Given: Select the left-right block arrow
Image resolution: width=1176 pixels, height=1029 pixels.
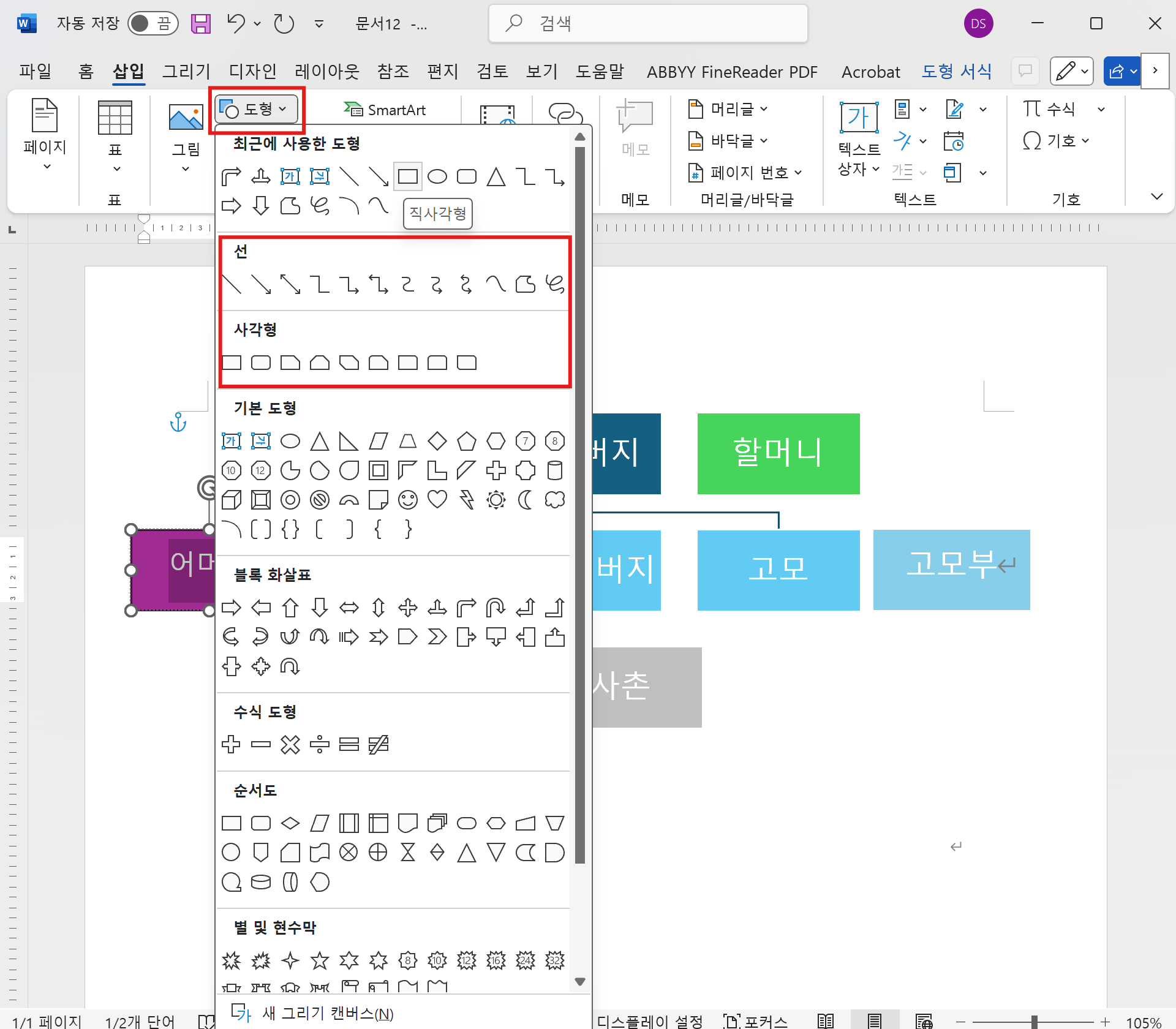Looking at the screenshot, I should coord(349,608).
